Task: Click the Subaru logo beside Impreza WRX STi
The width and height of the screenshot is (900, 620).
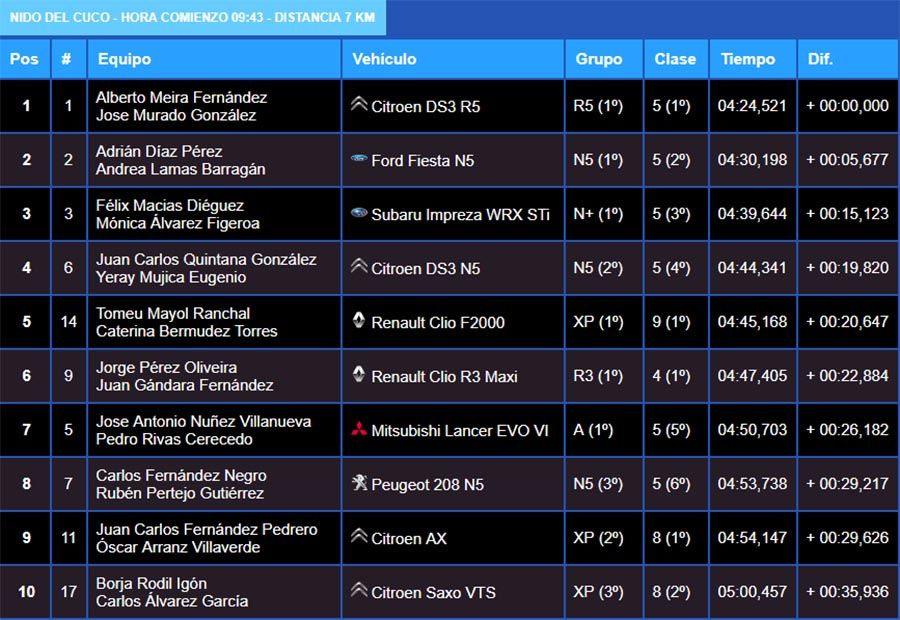Action: pos(359,213)
